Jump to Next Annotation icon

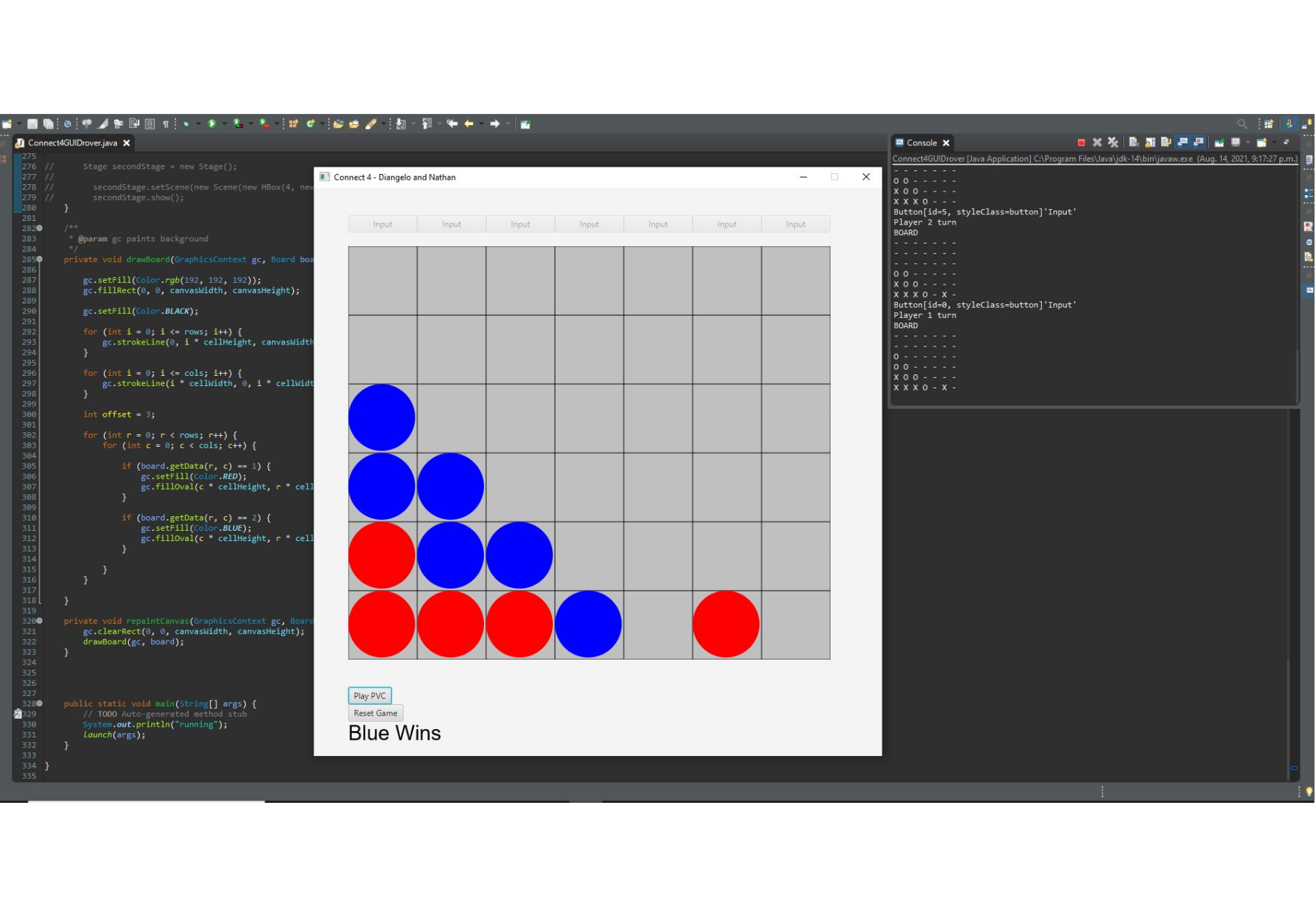(401, 124)
